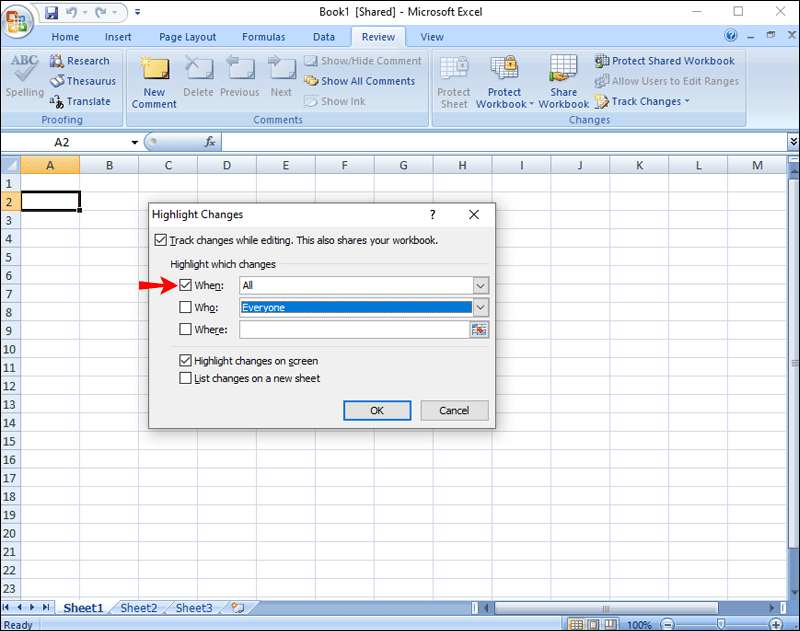Click Protect Shared Workbook
Viewport: 800px width, 631px height.
tap(664, 61)
